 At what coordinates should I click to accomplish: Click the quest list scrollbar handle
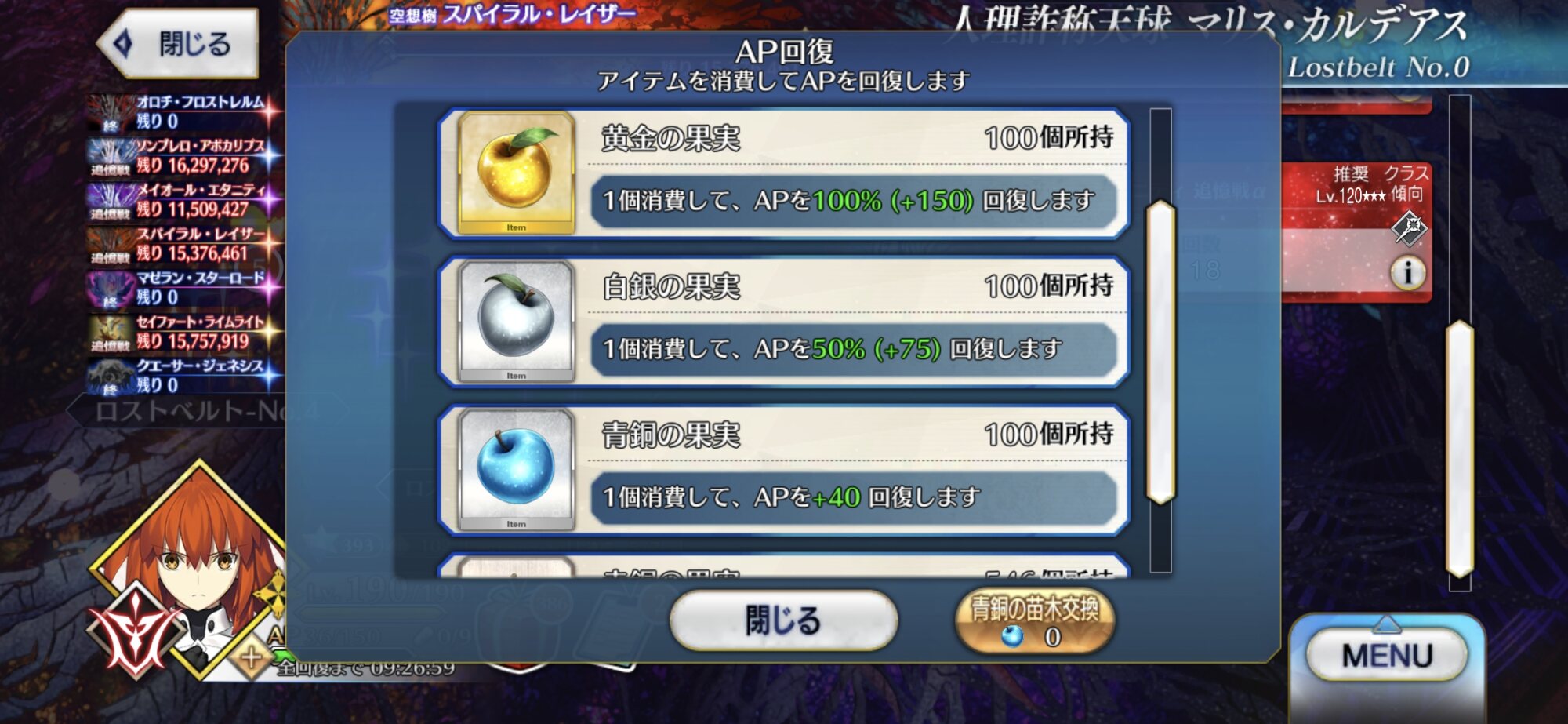point(1460,449)
